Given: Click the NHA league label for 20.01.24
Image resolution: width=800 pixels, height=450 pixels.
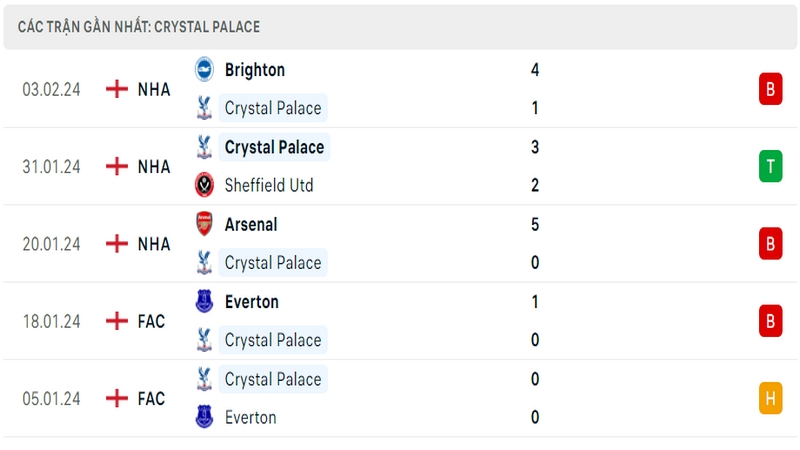Looking at the screenshot, I should (154, 244).
